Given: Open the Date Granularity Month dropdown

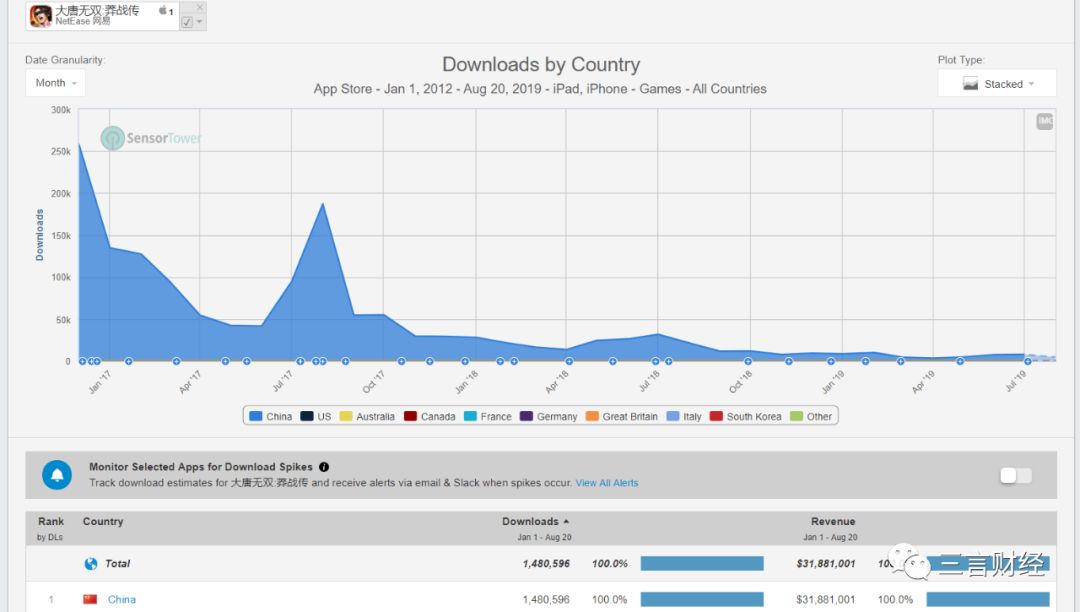Looking at the screenshot, I should pos(55,83).
